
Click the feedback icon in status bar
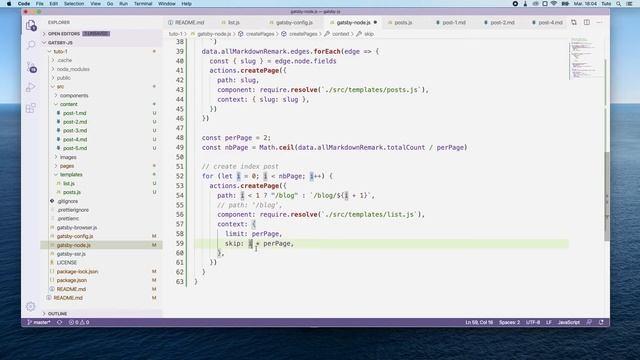coord(589,322)
